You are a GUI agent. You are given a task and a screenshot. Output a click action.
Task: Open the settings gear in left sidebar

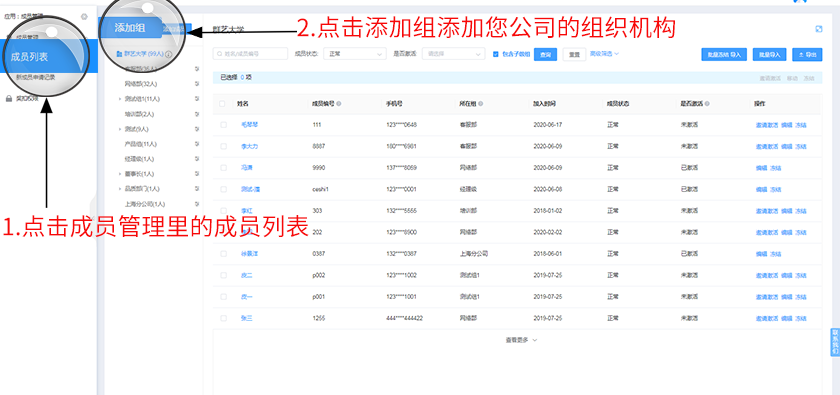(x=84, y=17)
